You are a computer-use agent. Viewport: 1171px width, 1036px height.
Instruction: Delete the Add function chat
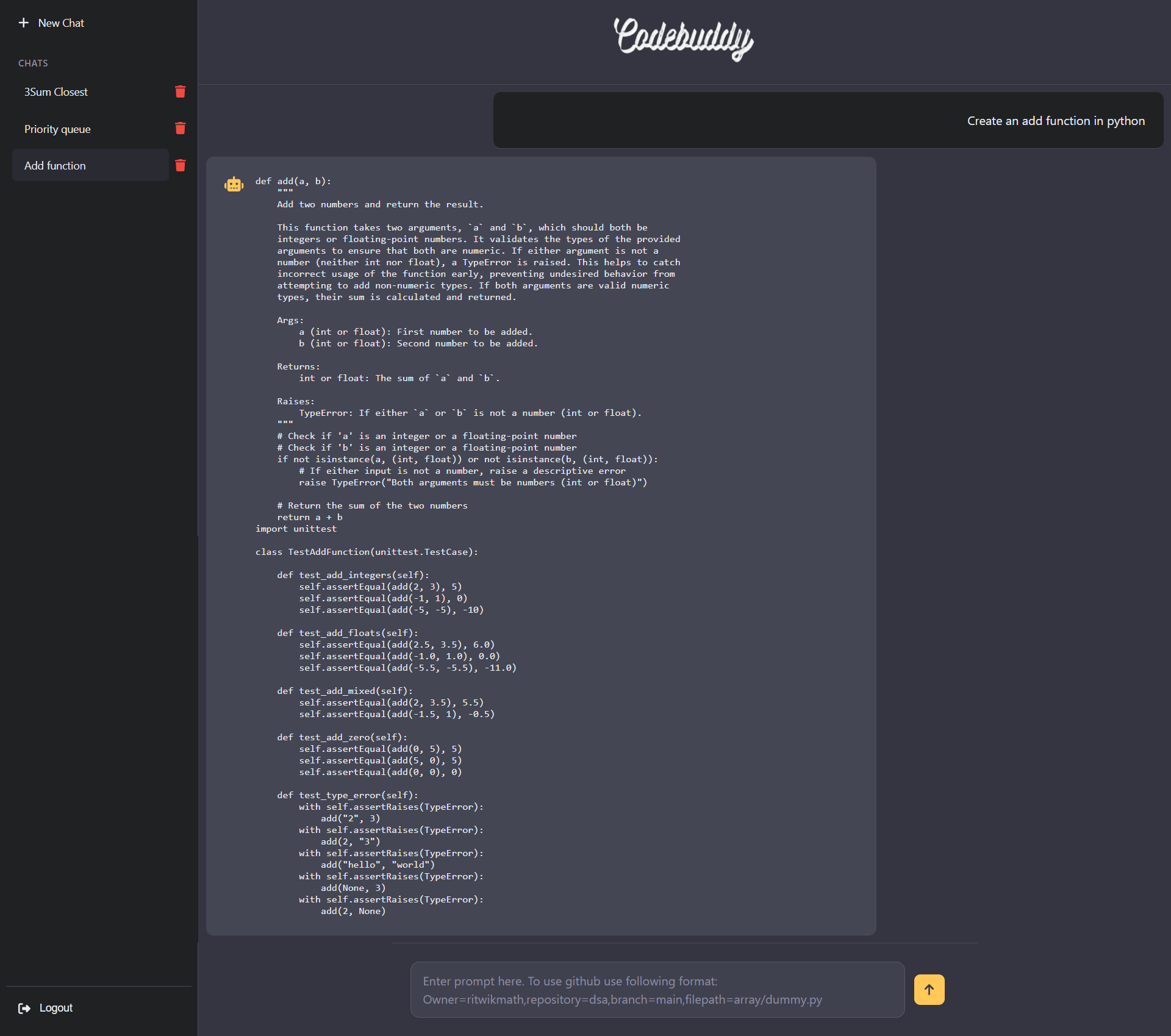pyautogui.click(x=180, y=165)
